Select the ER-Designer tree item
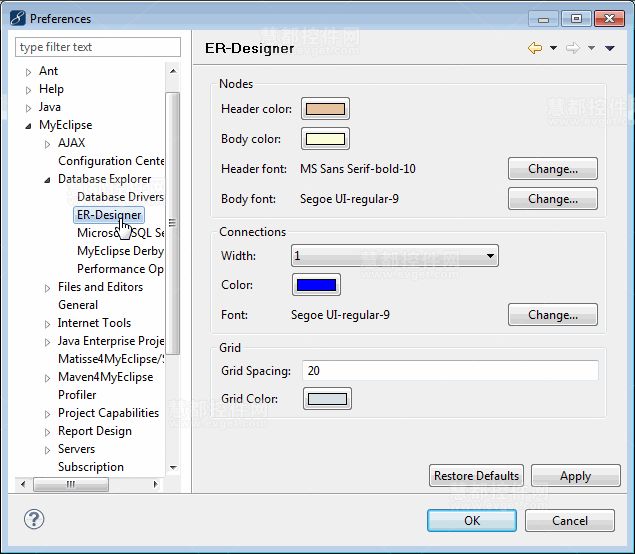The width and height of the screenshot is (635, 554). tap(109, 215)
